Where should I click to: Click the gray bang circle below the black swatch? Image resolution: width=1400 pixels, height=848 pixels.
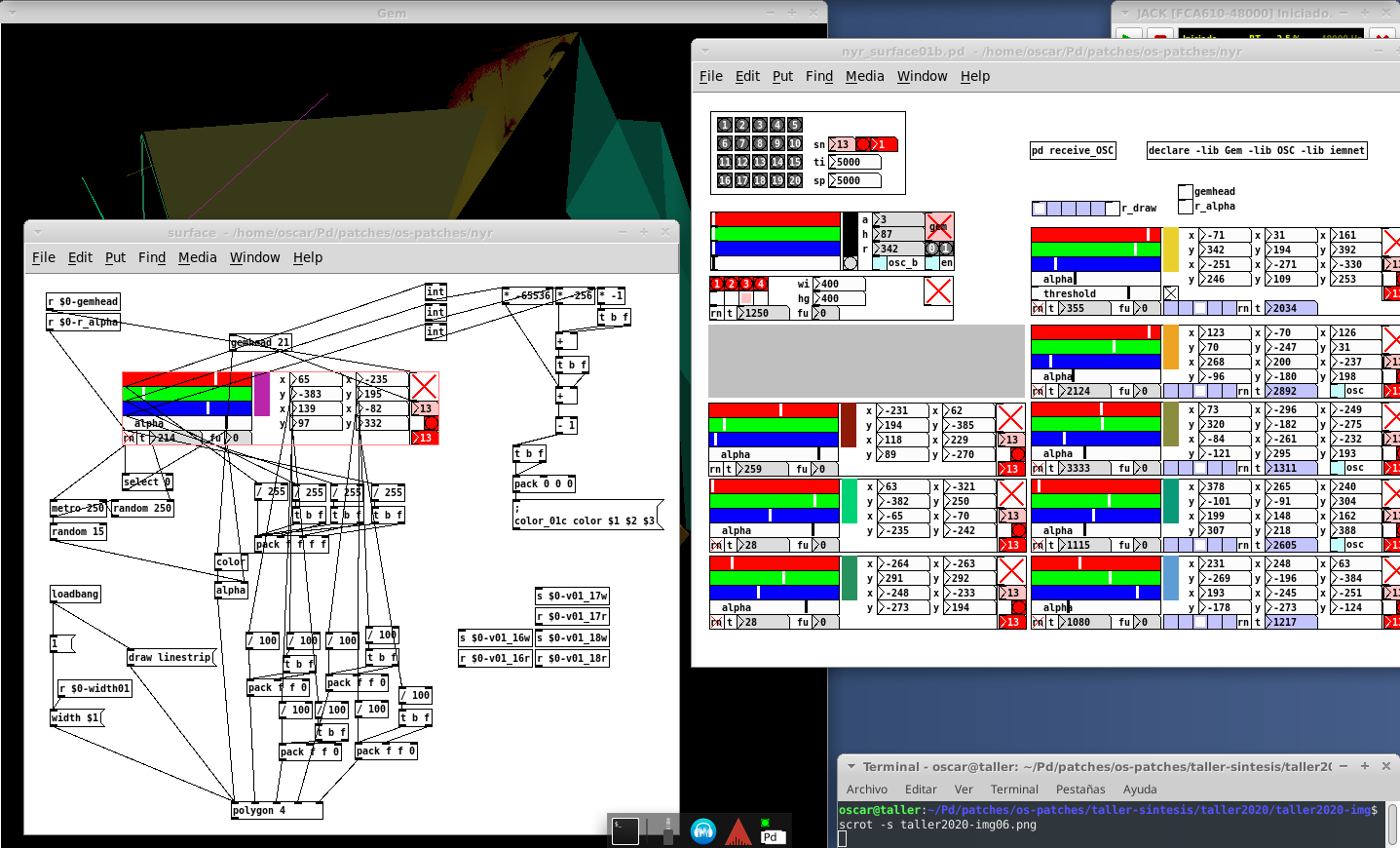851,263
